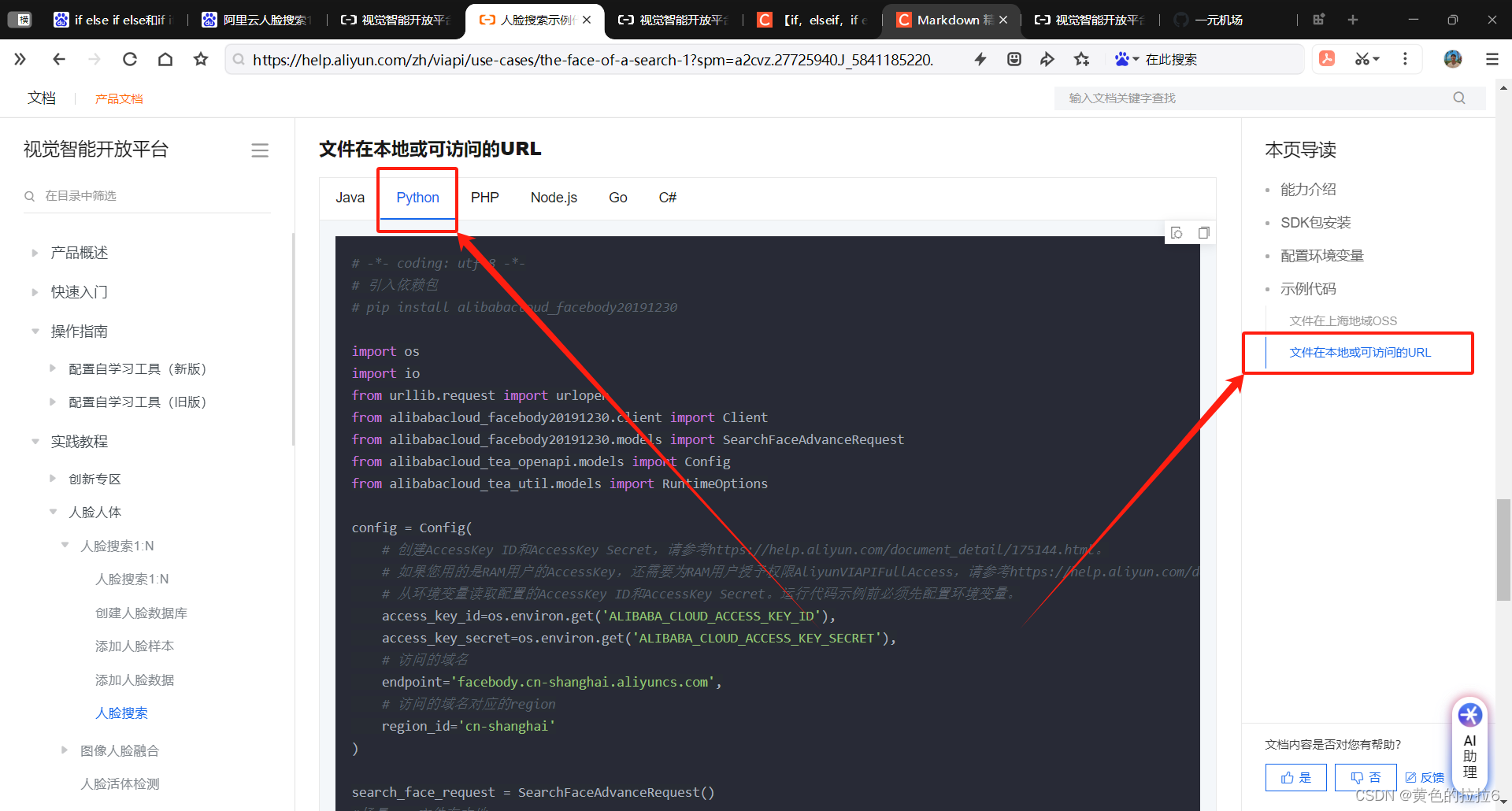The width and height of the screenshot is (1512, 811).
Task: Click the browser address bar URL
Action: 592,59
